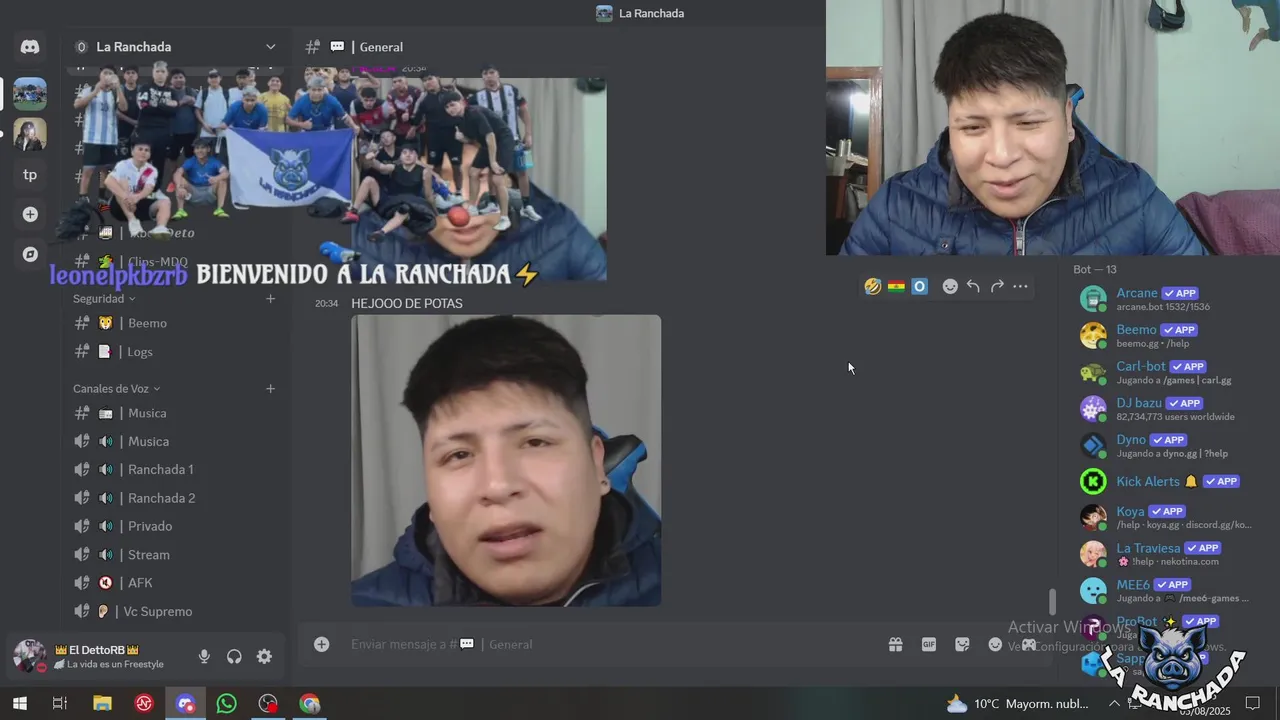Screen dimensions: 1280x720
Task: Add channel to Seguridad category
Action: click(x=270, y=299)
